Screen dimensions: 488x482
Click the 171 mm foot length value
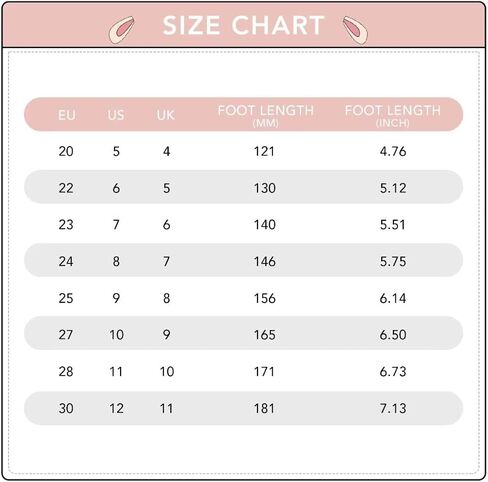264,371
